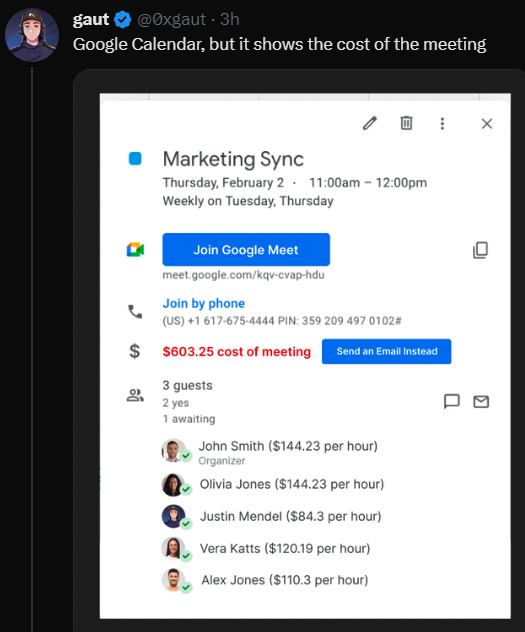Click the $603.25 cost of meeting text
Image resolution: width=525 pixels, height=632 pixels.
click(x=237, y=351)
